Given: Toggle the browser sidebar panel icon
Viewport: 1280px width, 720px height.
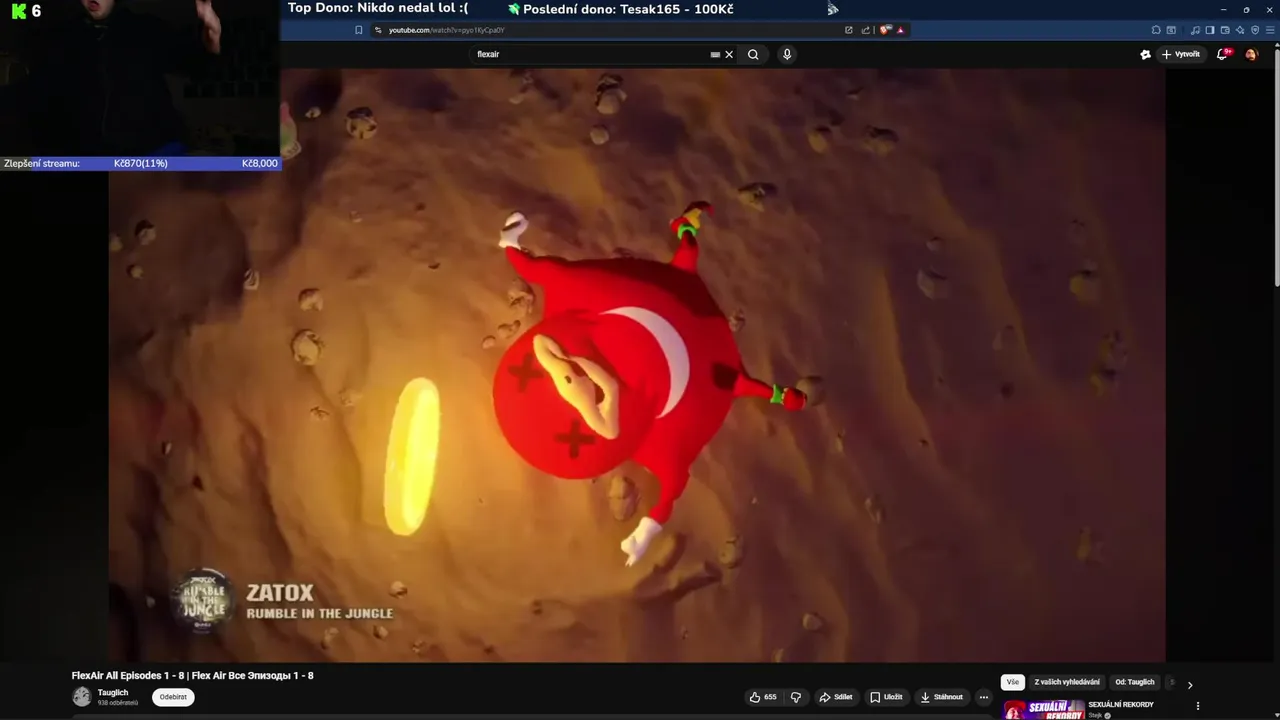Looking at the screenshot, I should coord(1210,30).
